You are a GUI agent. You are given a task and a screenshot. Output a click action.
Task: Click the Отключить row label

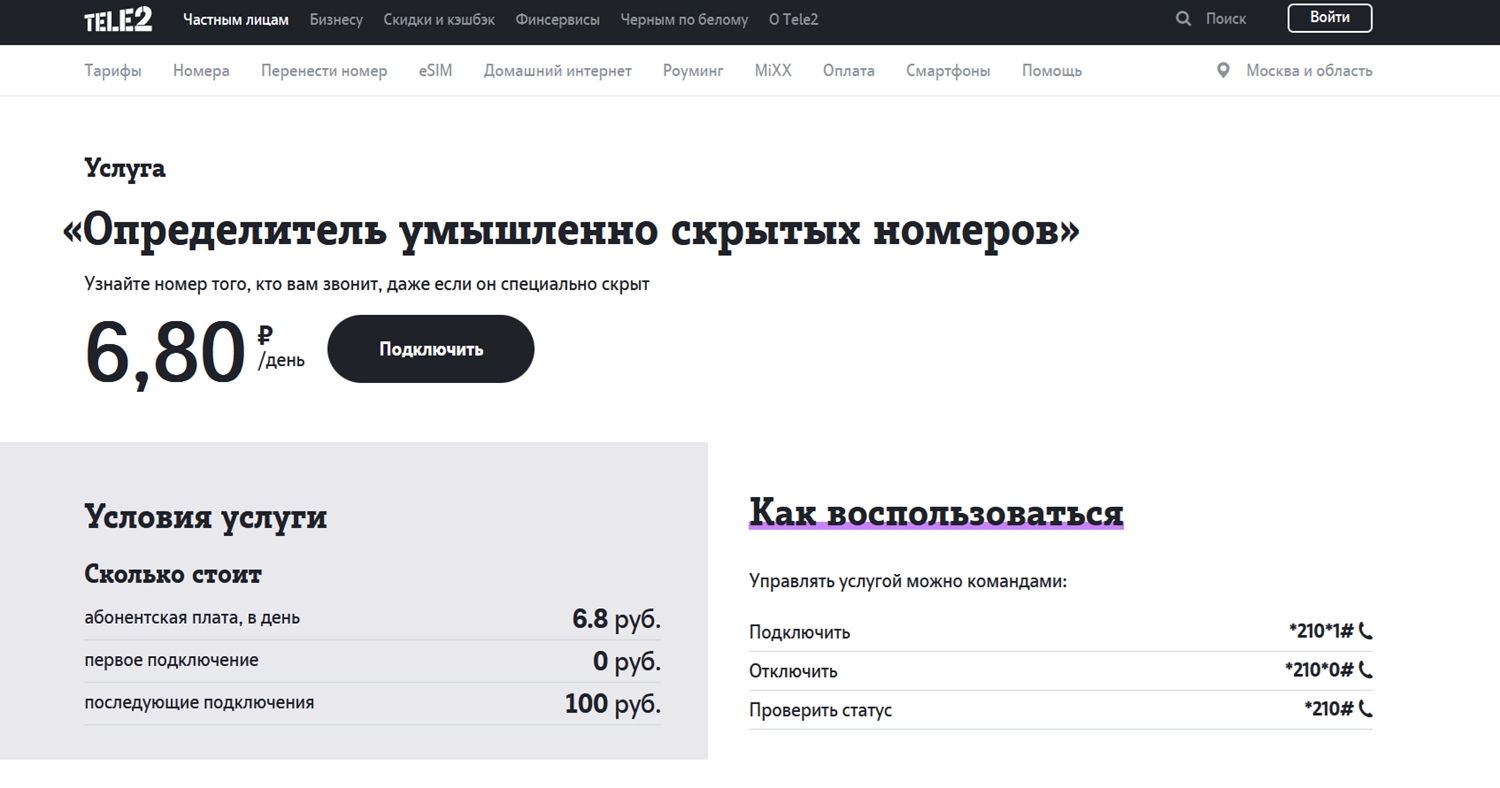click(793, 671)
